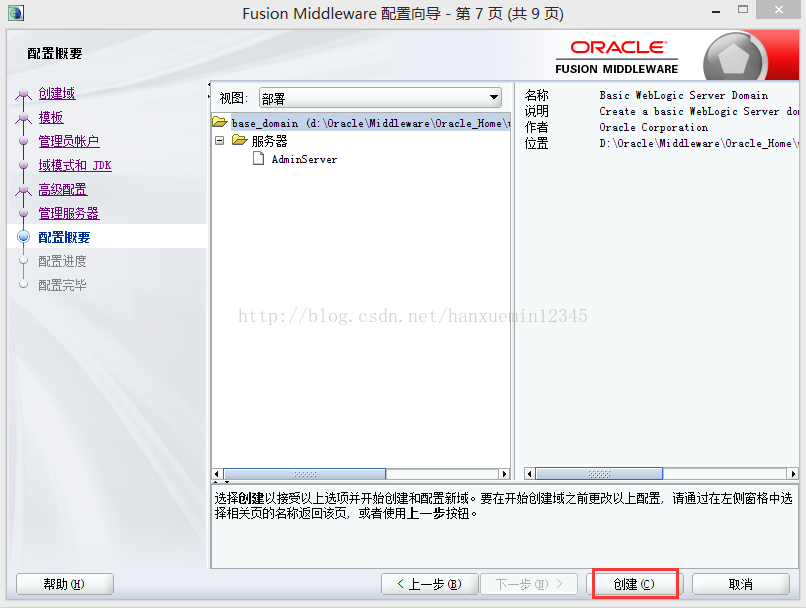Click the 模板 step marker icon

tap(24, 117)
